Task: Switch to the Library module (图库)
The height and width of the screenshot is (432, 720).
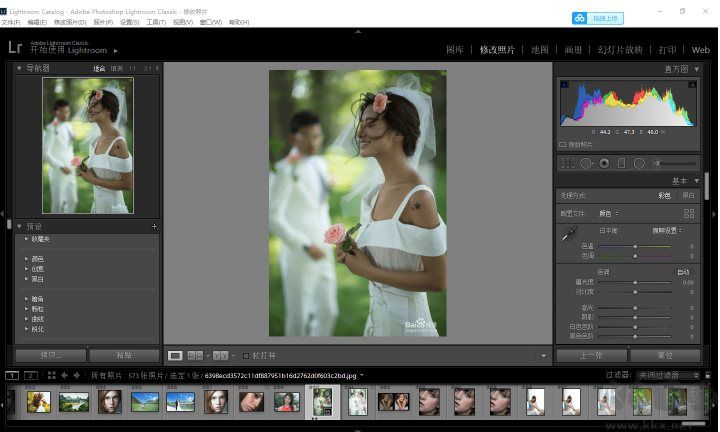Action: pyautogui.click(x=455, y=49)
